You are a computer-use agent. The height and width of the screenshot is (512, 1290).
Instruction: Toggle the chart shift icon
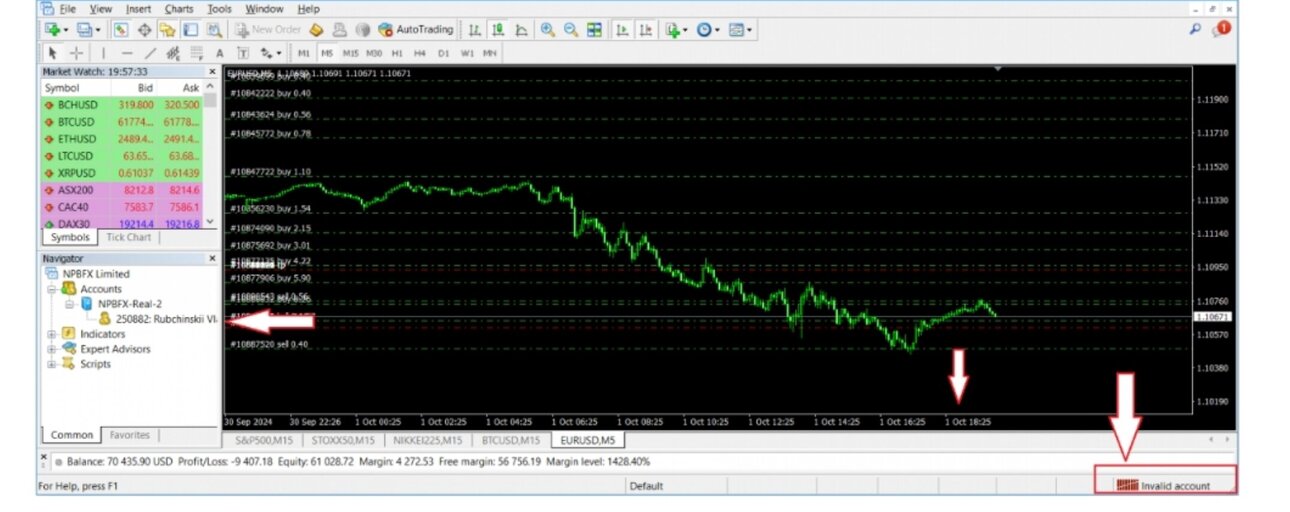646,30
